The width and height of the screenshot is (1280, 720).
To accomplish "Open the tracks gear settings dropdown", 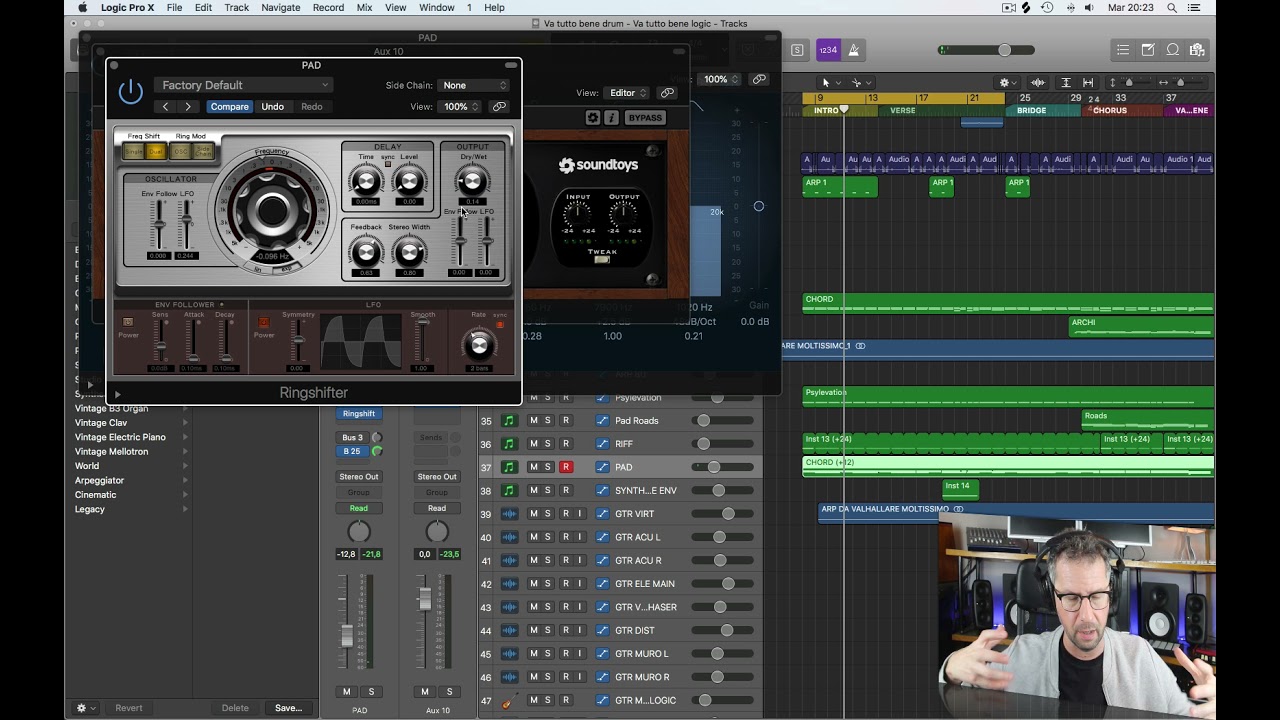I will click(x=1008, y=83).
